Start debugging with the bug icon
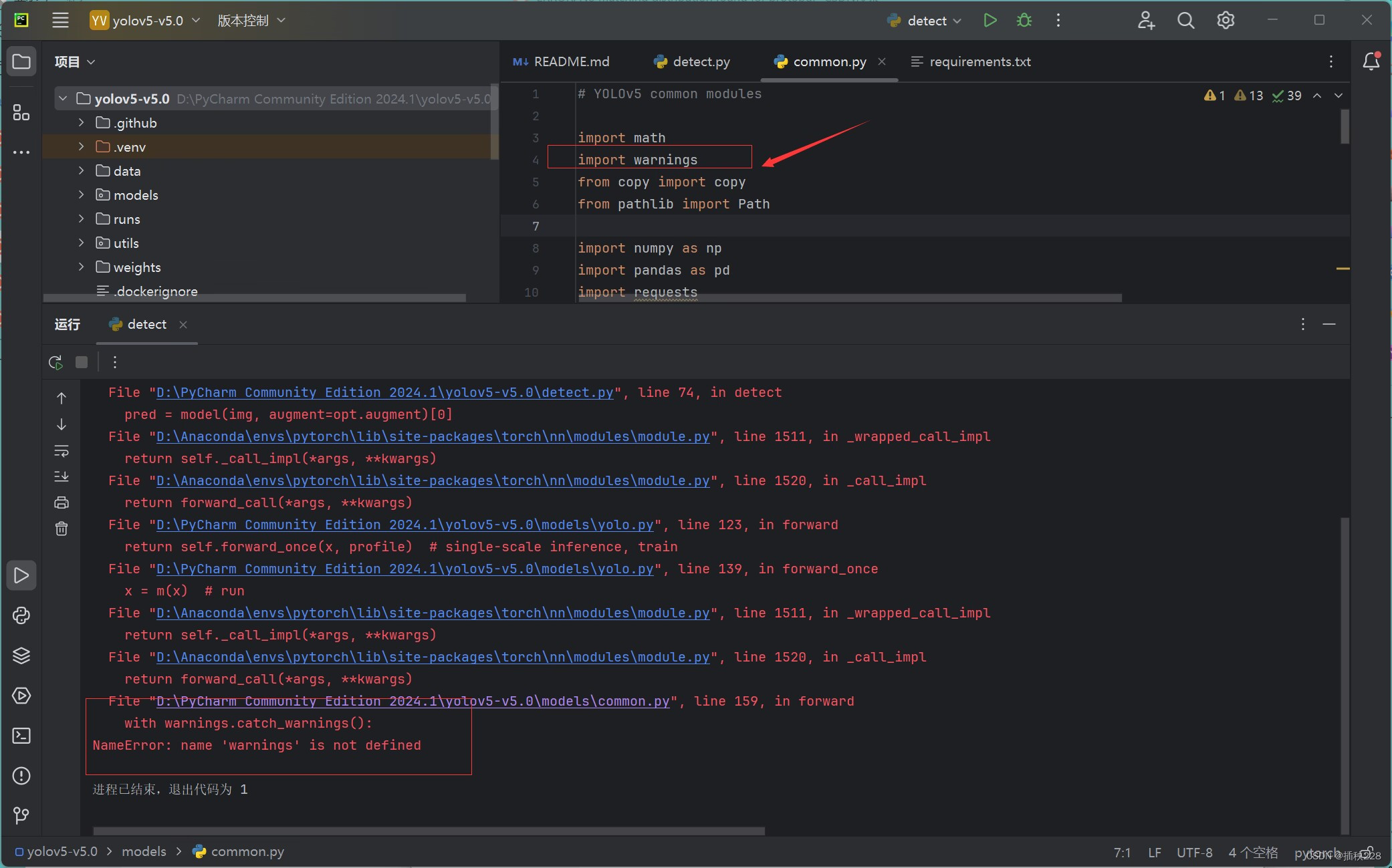This screenshot has height=868, width=1392. (1024, 21)
